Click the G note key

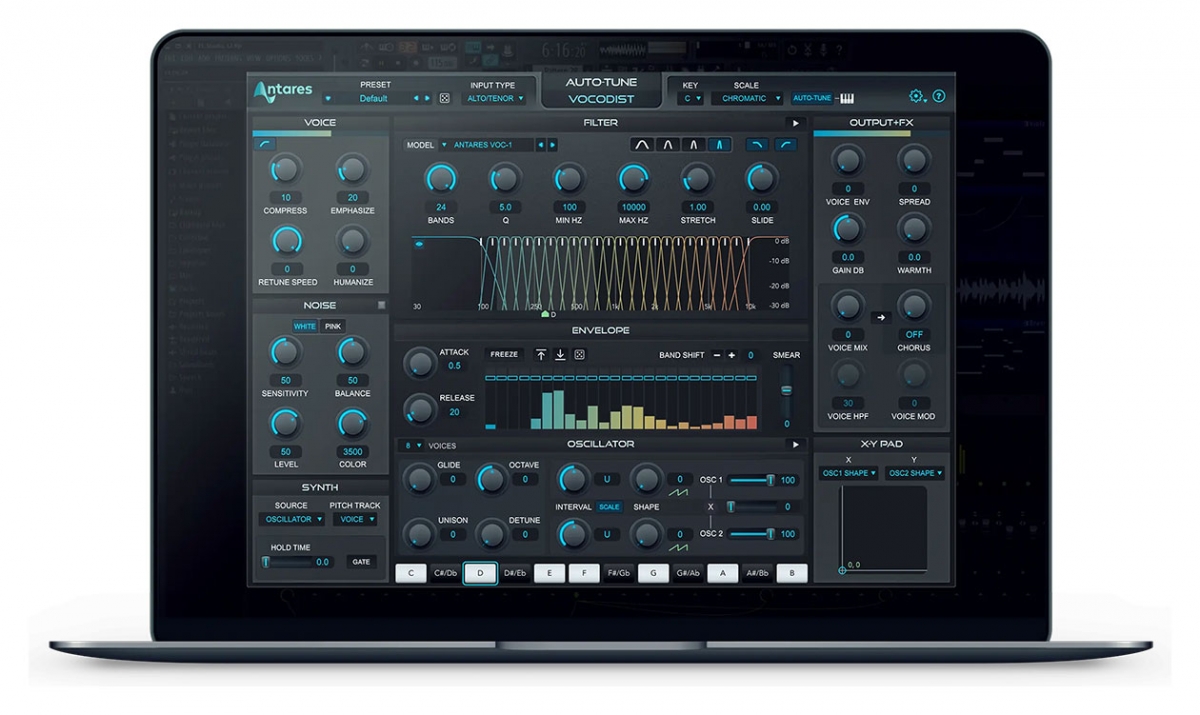coord(653,573)
